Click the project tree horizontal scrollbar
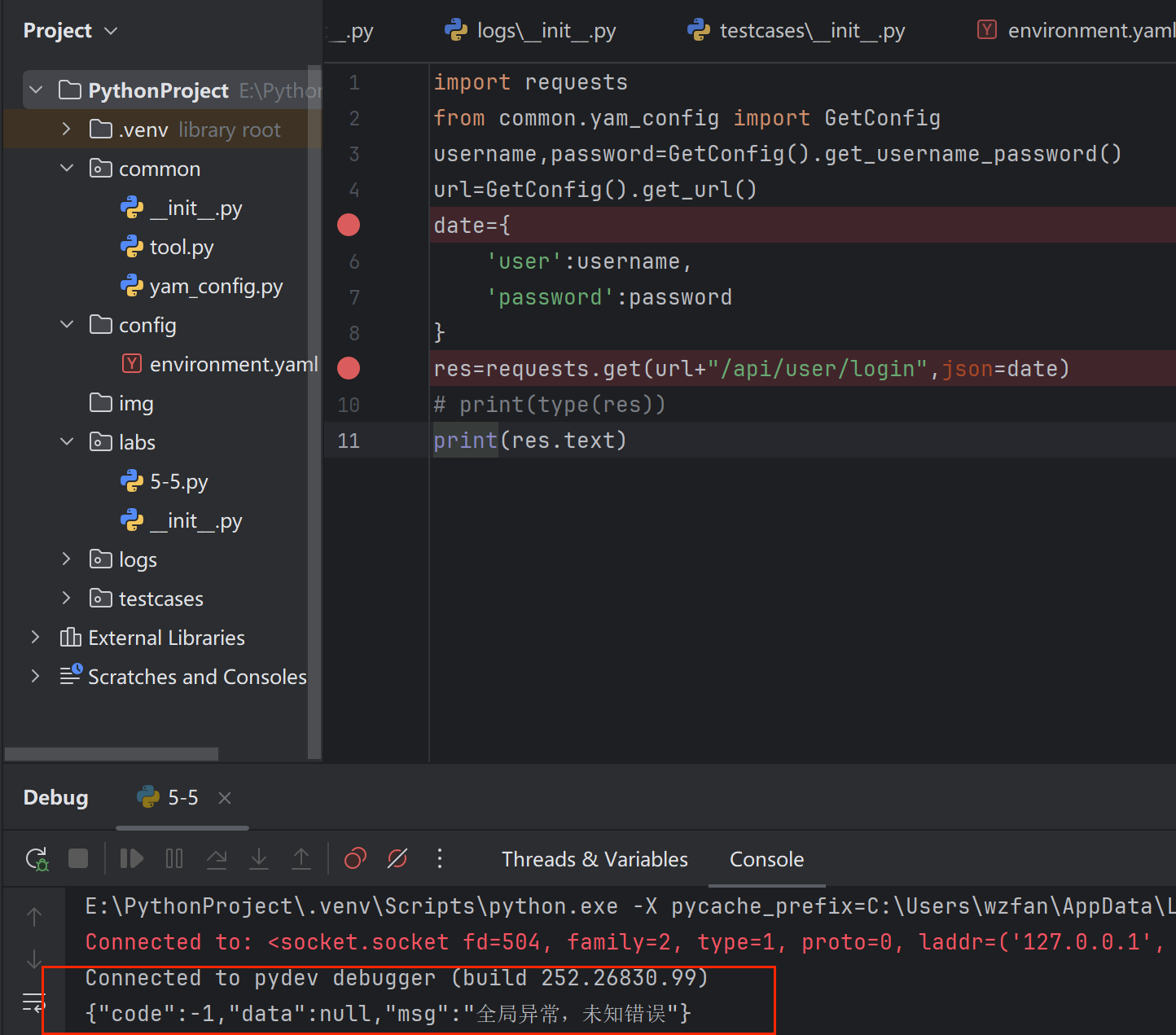The image size is (1176, 1035). point(112,753)
